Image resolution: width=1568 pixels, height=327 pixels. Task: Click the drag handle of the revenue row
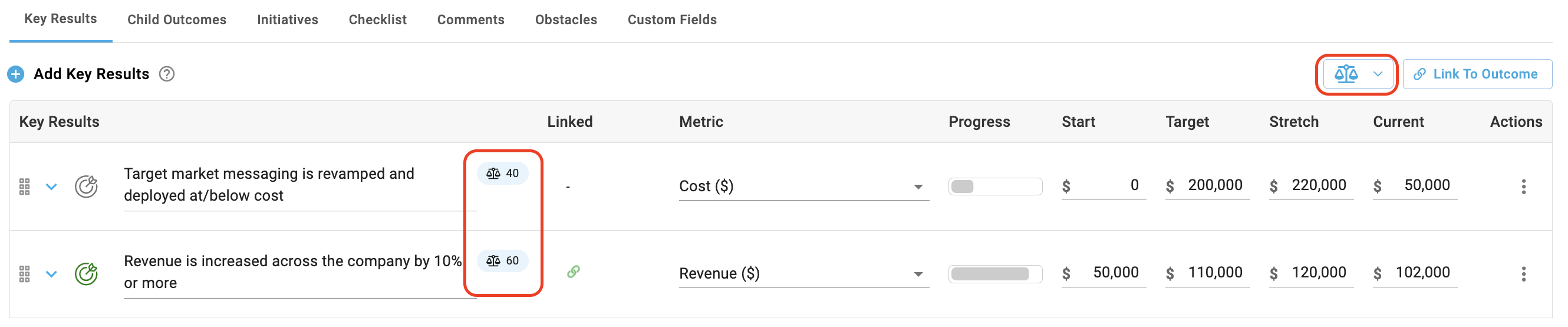(x=24, y=274)
